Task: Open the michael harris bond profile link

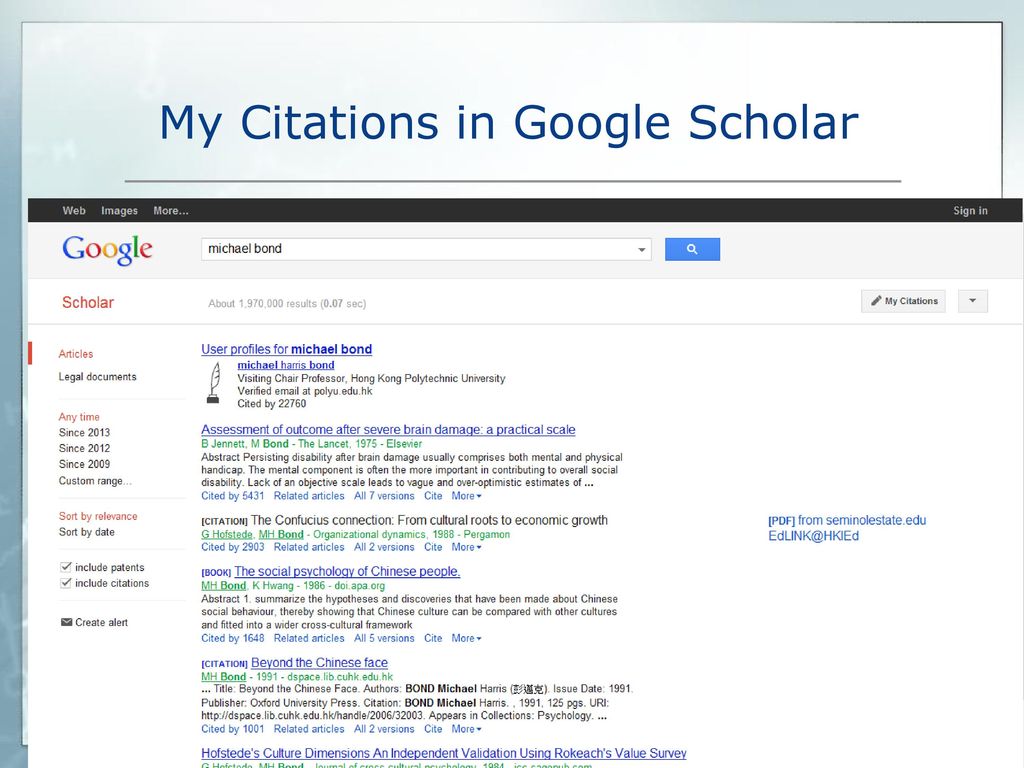Action: [x=286, y=365]
